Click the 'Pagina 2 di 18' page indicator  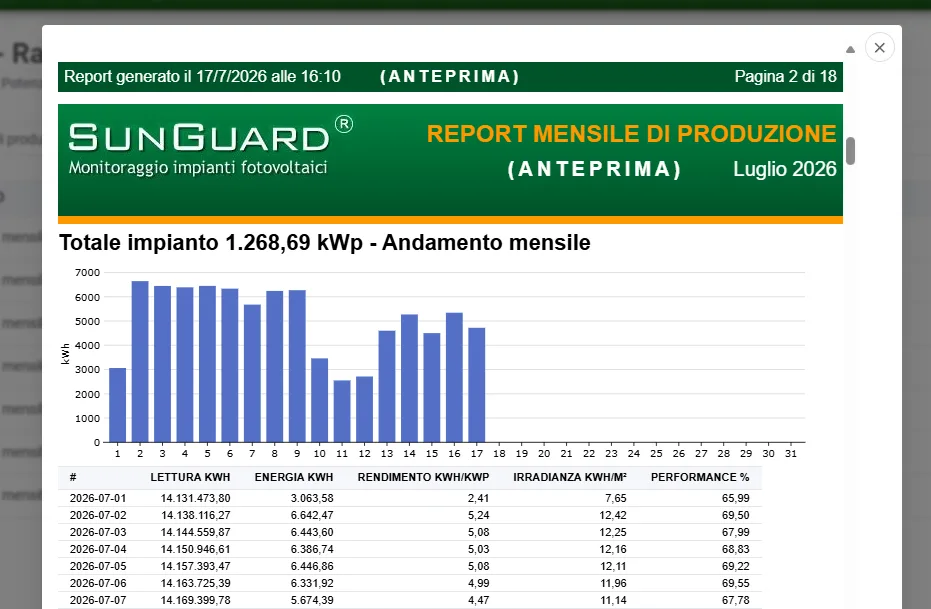pos(785,77)
